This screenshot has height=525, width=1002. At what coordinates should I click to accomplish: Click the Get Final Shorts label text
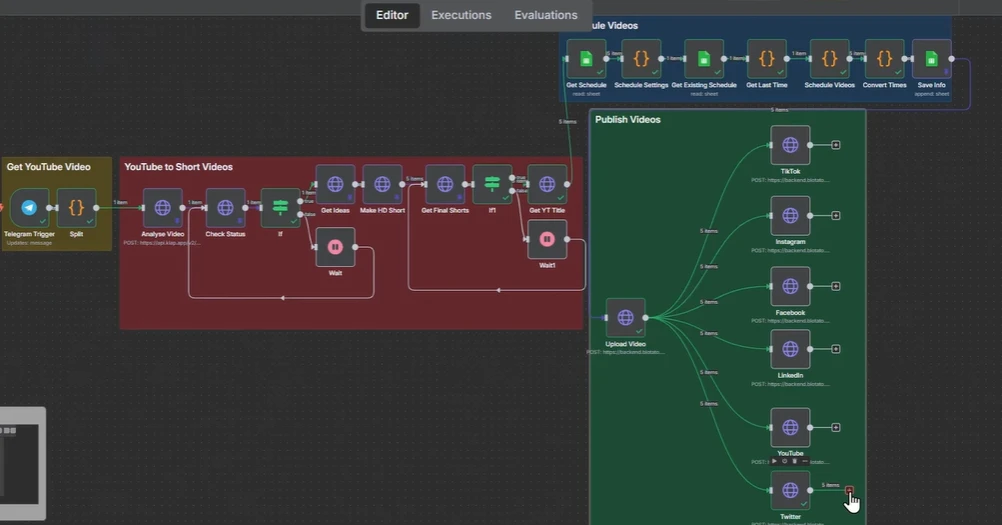[x=445, y=210]
